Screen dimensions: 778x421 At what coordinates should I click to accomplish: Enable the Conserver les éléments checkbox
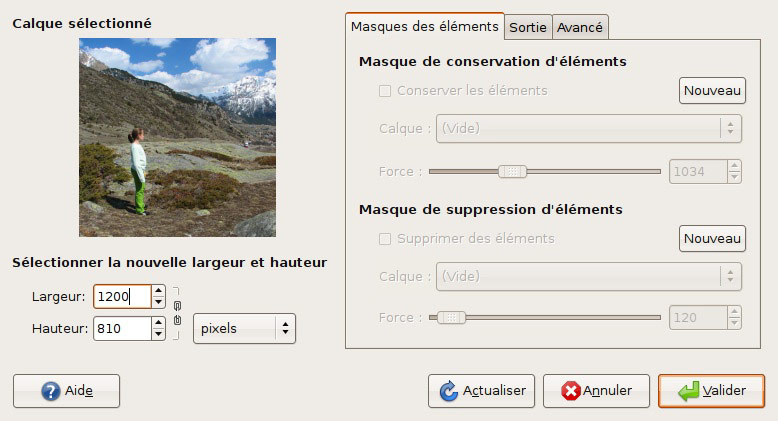pos(385,91)
